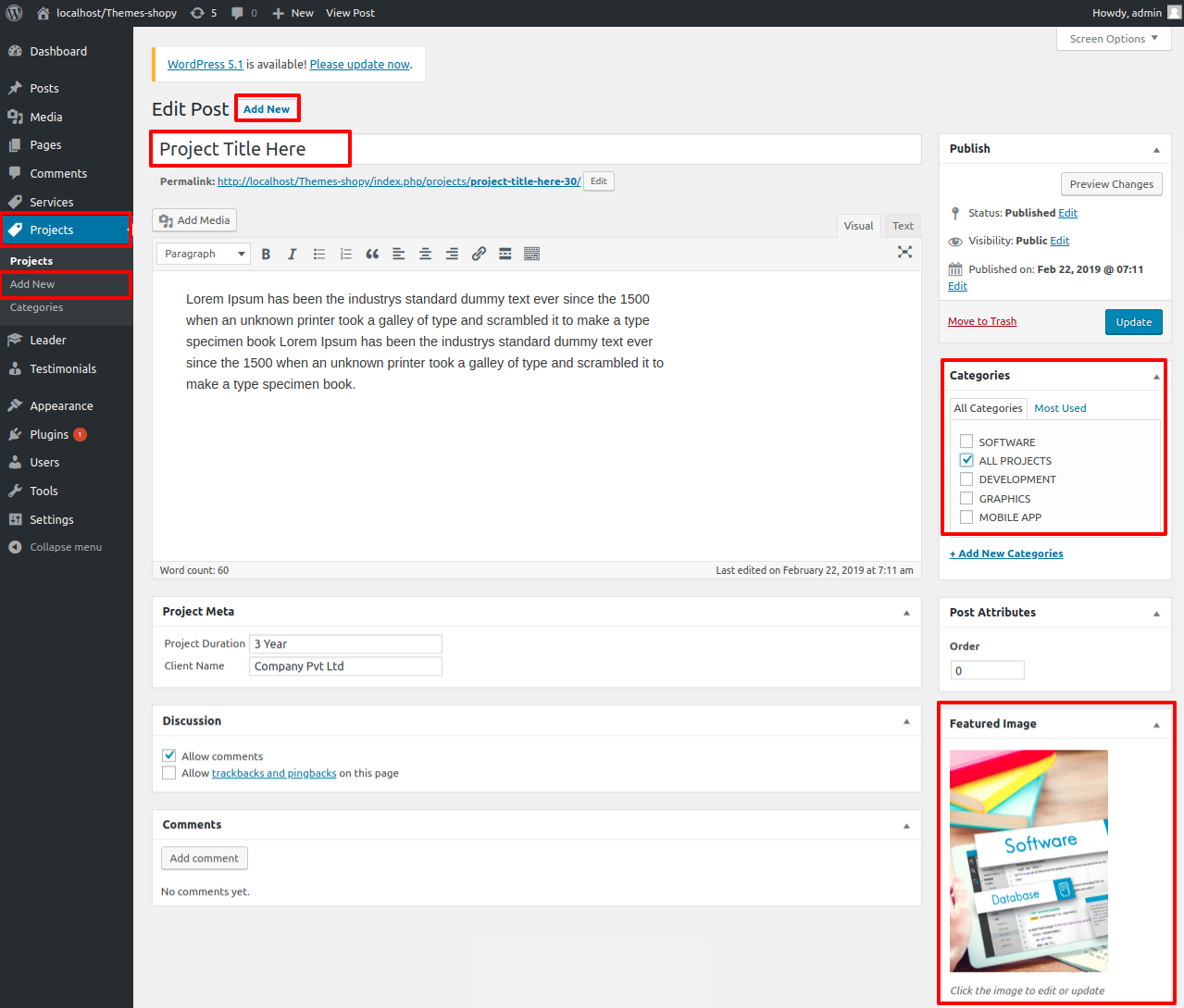The image size is (1184, 1008).
Task: Click the Software featured image thumbnail
Action: [x=1028, y=861]
